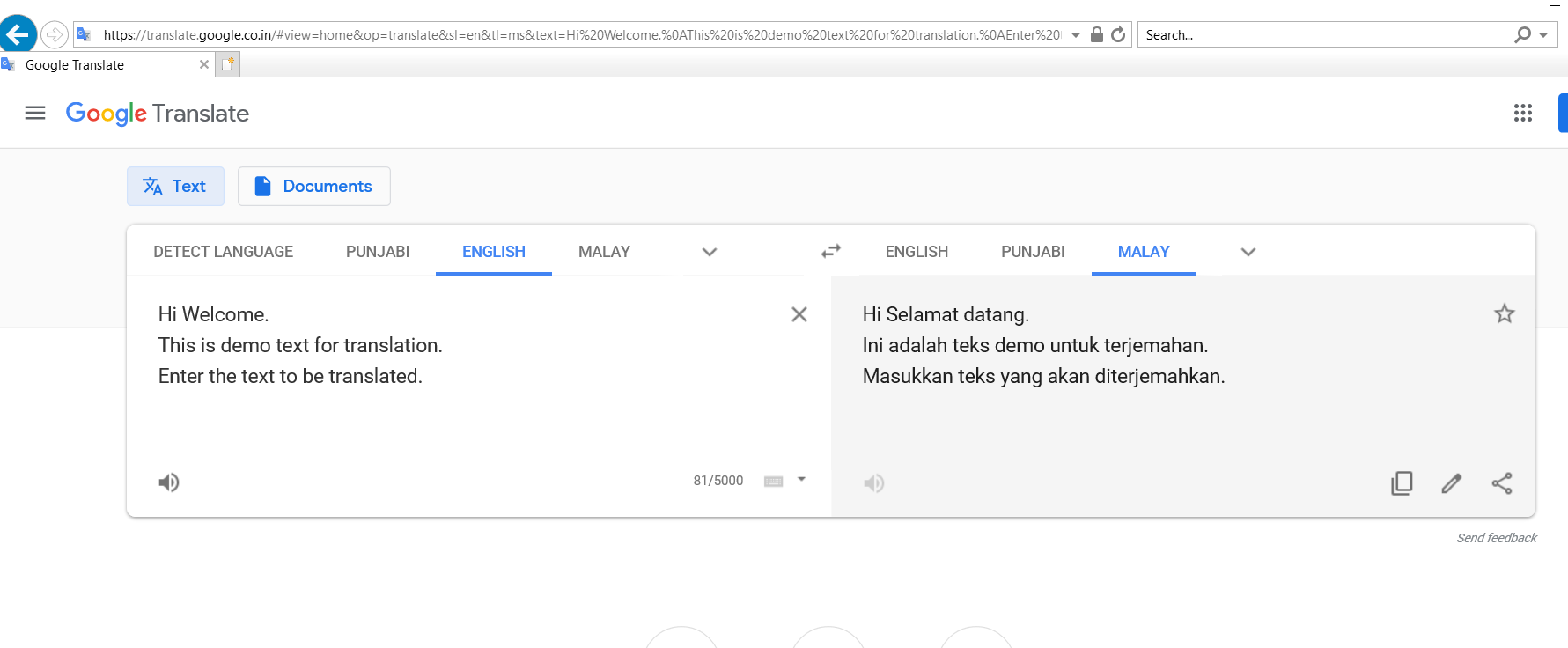This screenshot has width=1568, height=648.
Task: Select Detect Language for the source
Action: (x=223, y=252)
